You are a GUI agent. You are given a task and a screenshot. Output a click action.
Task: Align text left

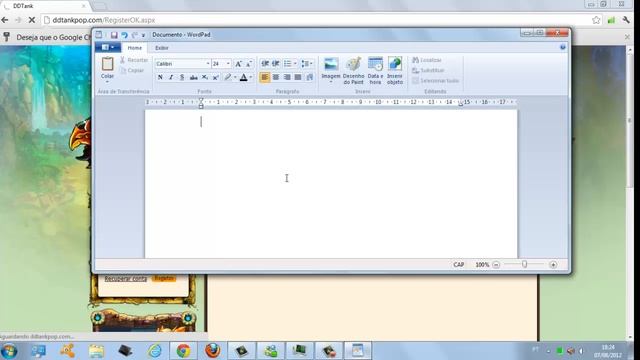264,77
